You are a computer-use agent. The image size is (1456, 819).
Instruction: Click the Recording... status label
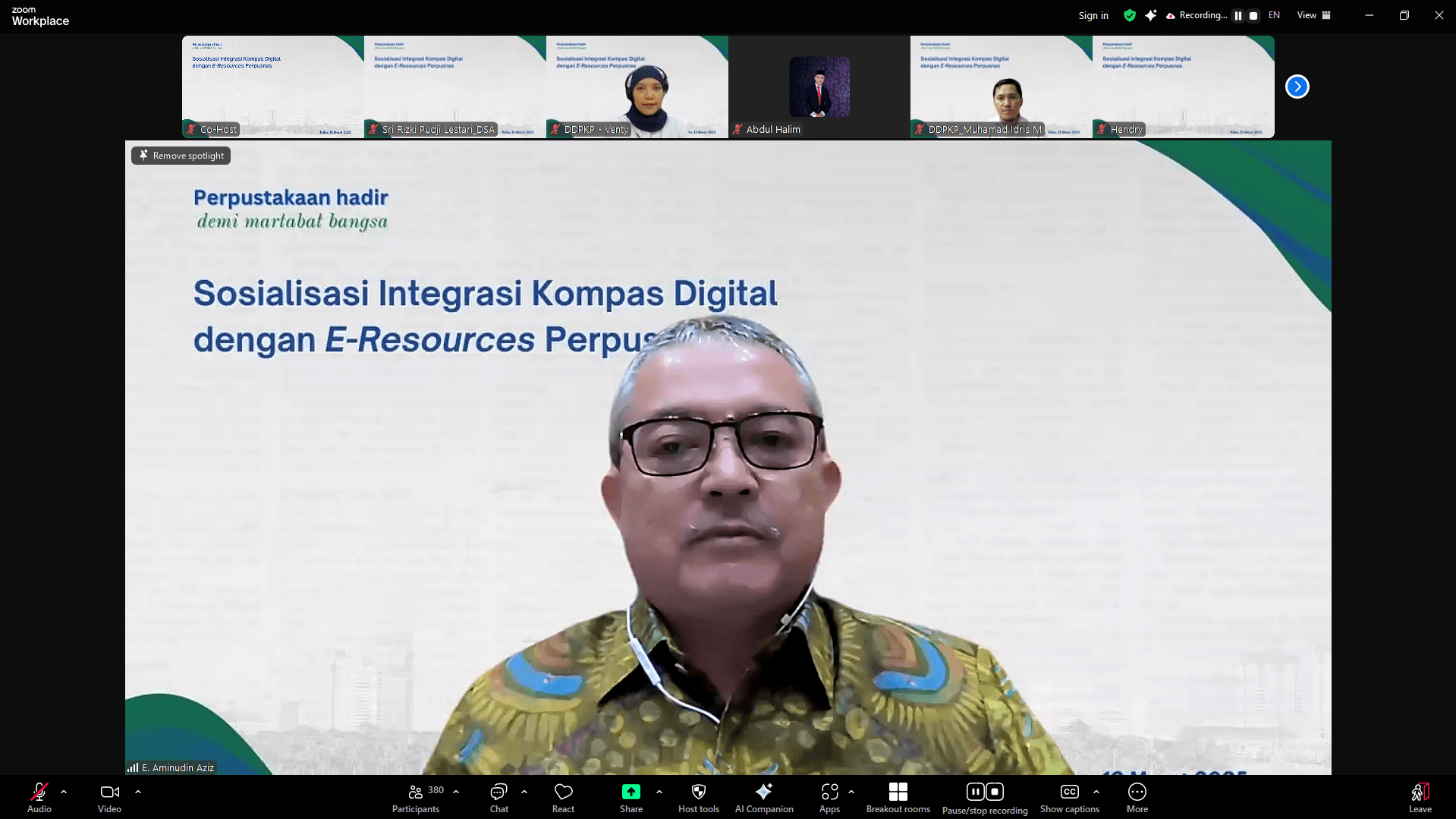point(1203,15)
